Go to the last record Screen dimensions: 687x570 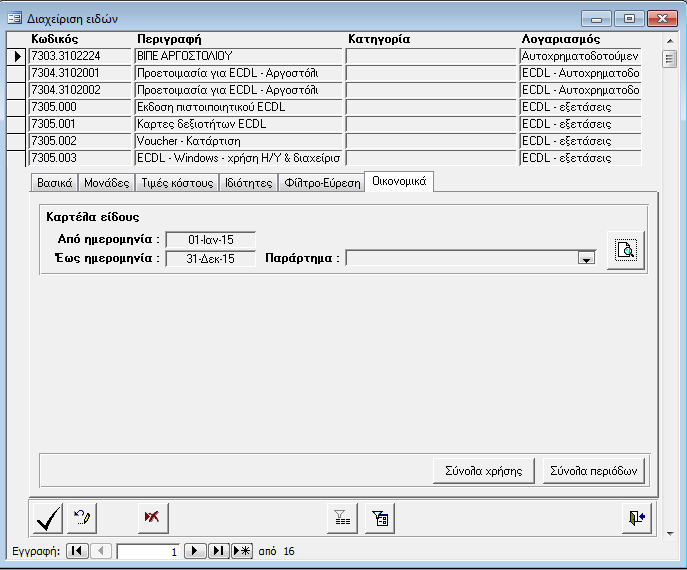tap(218, 551)
